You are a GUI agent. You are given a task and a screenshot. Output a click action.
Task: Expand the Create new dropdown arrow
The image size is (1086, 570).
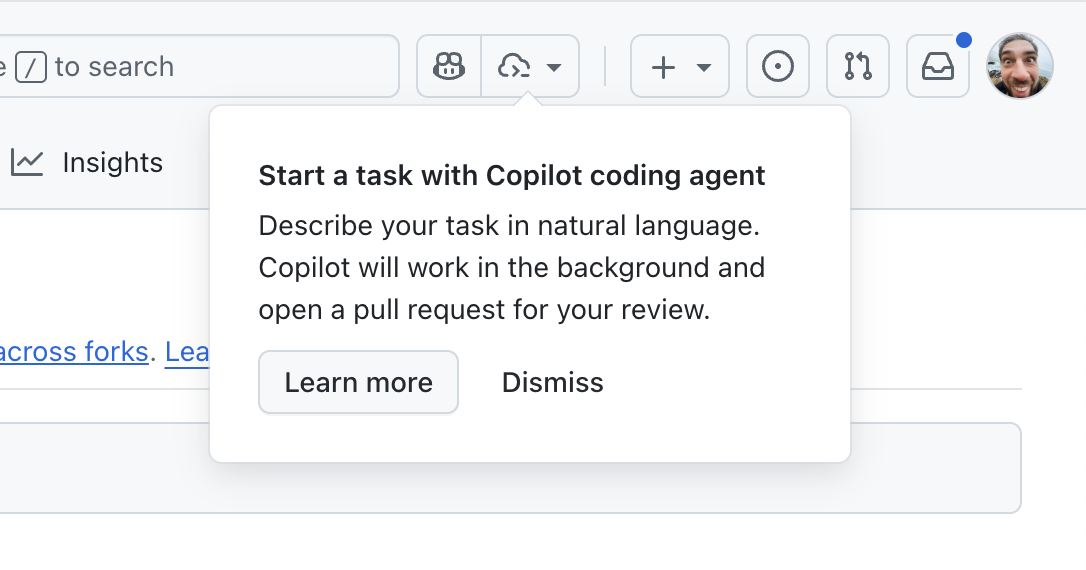pos(704,68)
